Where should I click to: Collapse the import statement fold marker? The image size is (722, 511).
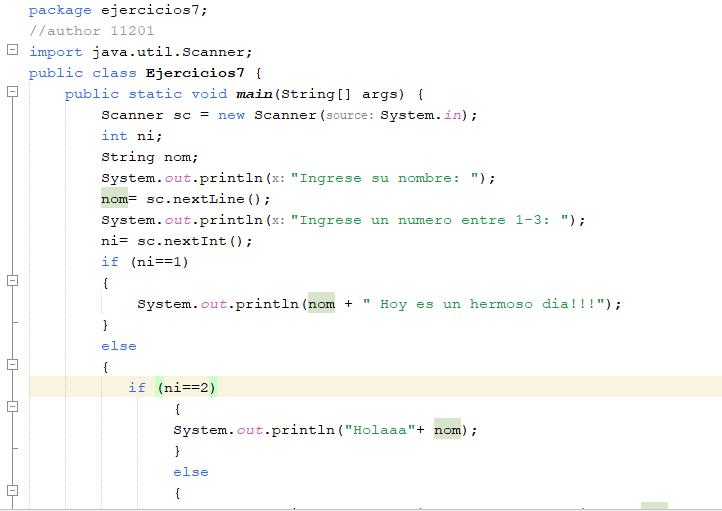(x=12, y=49)
